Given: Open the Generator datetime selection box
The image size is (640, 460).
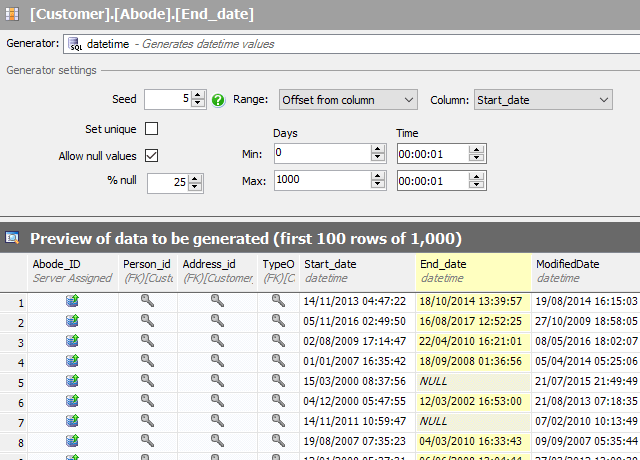Looking at the screenshot, I should (351, 44).
